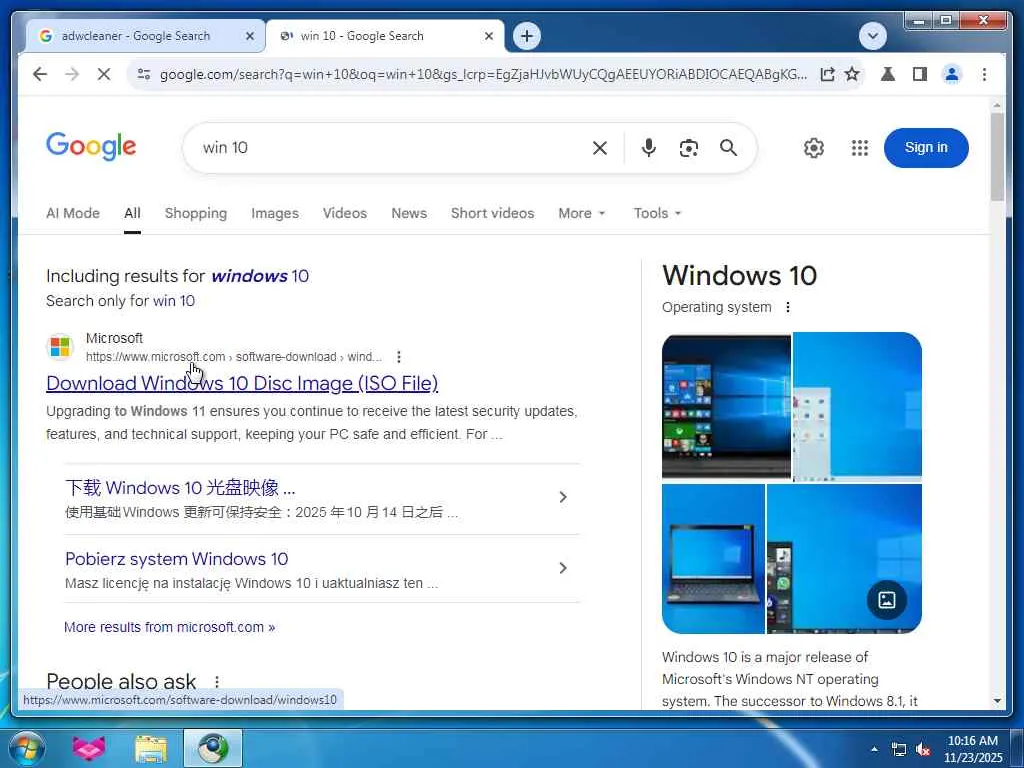Click the scrollbar down arrow
This screenshot has height=768, width=1024.
(997, 701)
